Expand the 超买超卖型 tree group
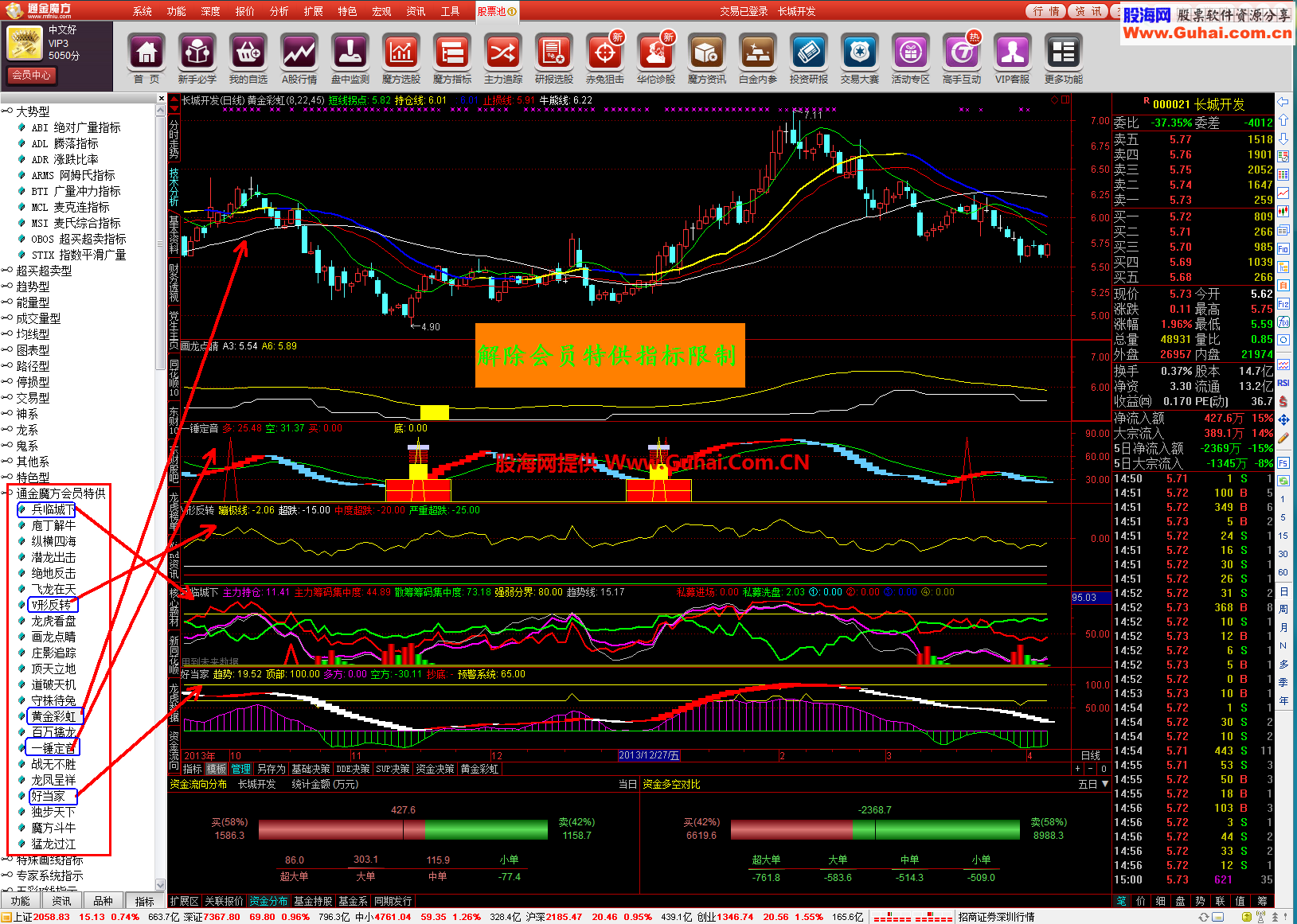The height and width of the screenshot is (924, 1297). pos(7,271)
